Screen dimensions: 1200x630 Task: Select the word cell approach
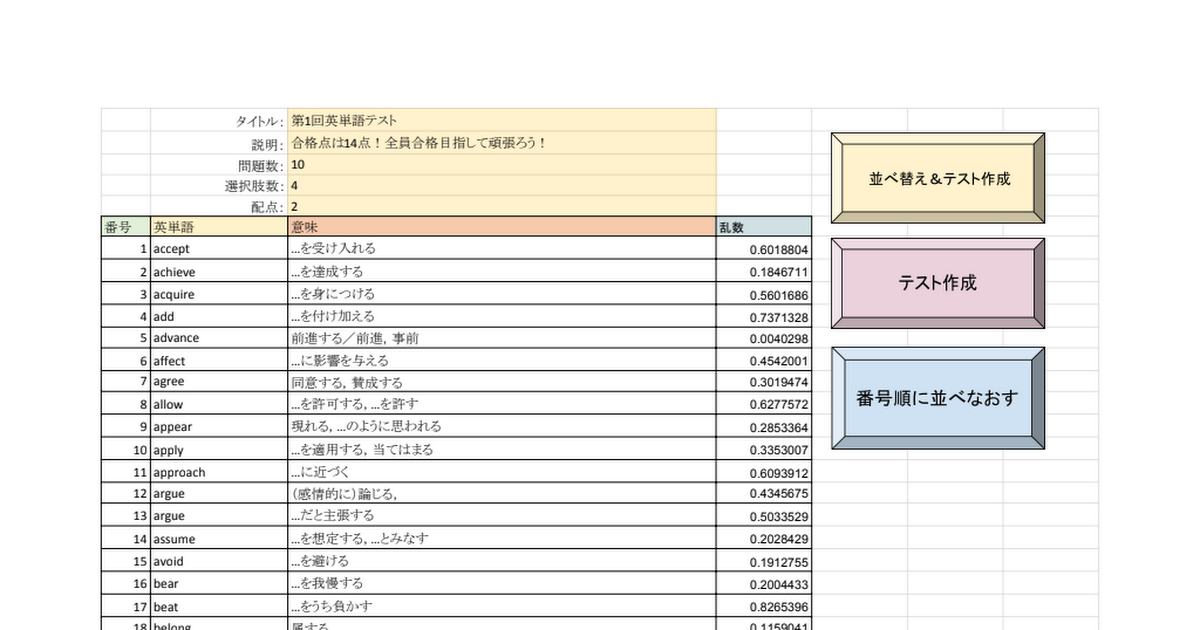coord(219,471)
